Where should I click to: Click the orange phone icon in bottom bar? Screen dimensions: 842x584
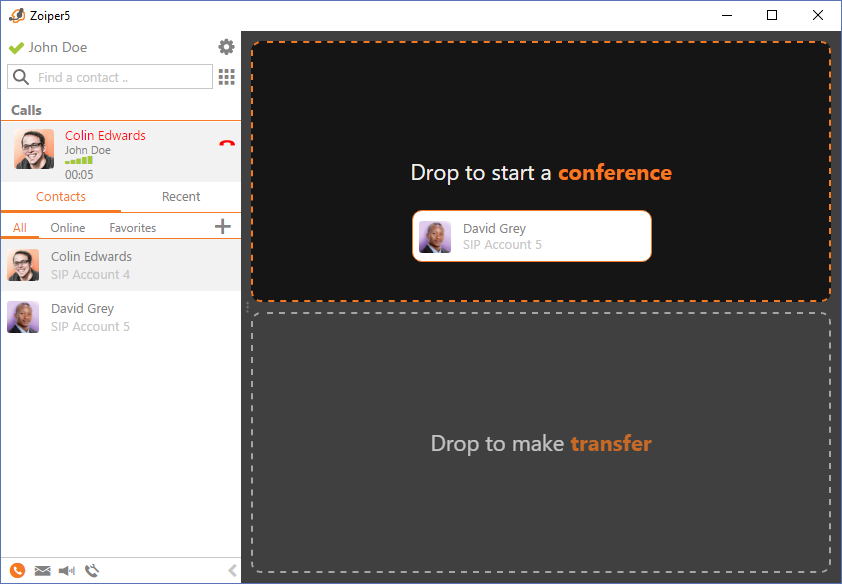point(17,571)
